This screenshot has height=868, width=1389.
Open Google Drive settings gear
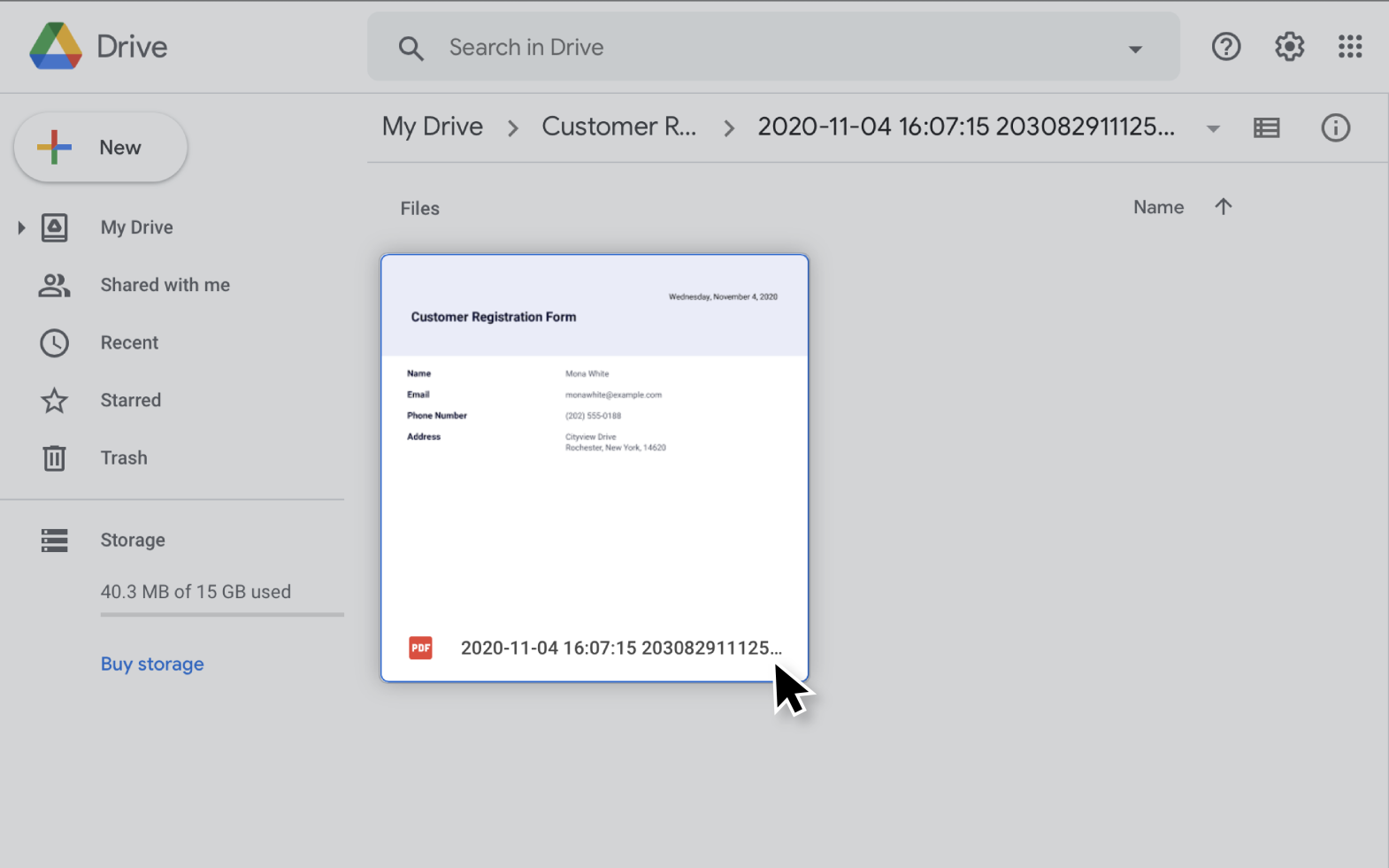(1289, 47)
